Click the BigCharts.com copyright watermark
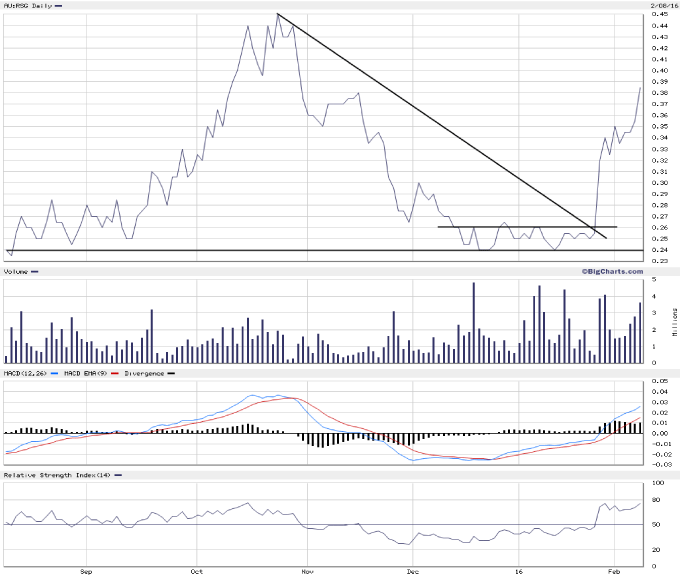Viewport: 680px width, 577px height. tap(609, 271)
